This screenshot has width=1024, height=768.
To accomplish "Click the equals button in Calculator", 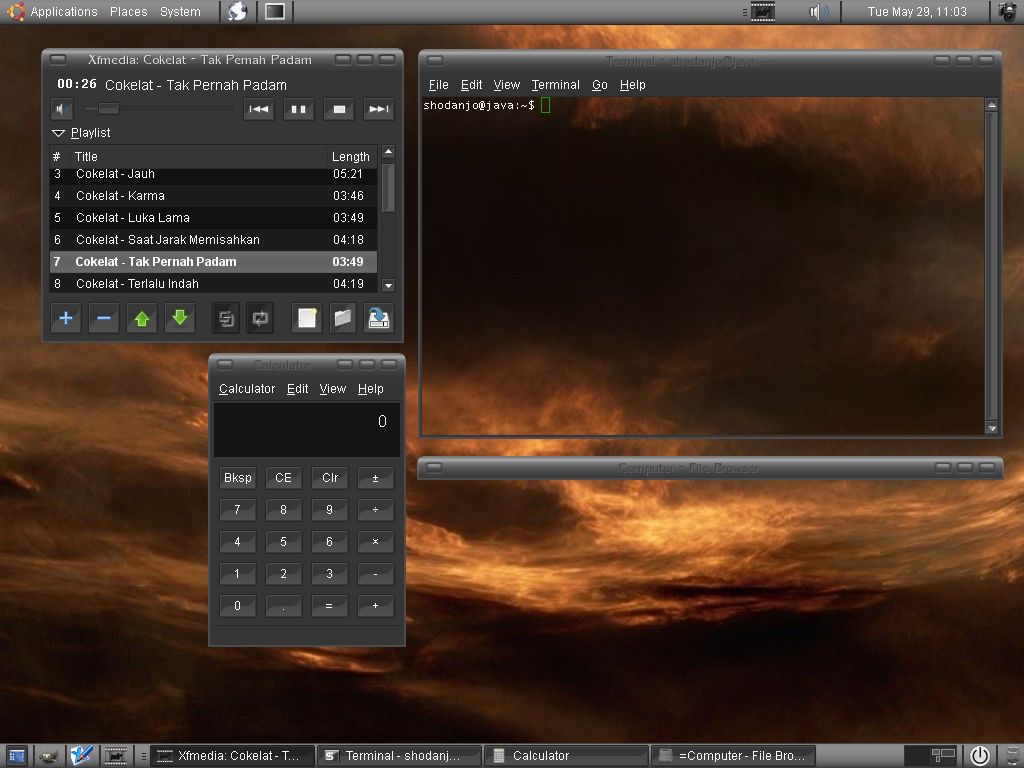I will [x=330, y=606].
